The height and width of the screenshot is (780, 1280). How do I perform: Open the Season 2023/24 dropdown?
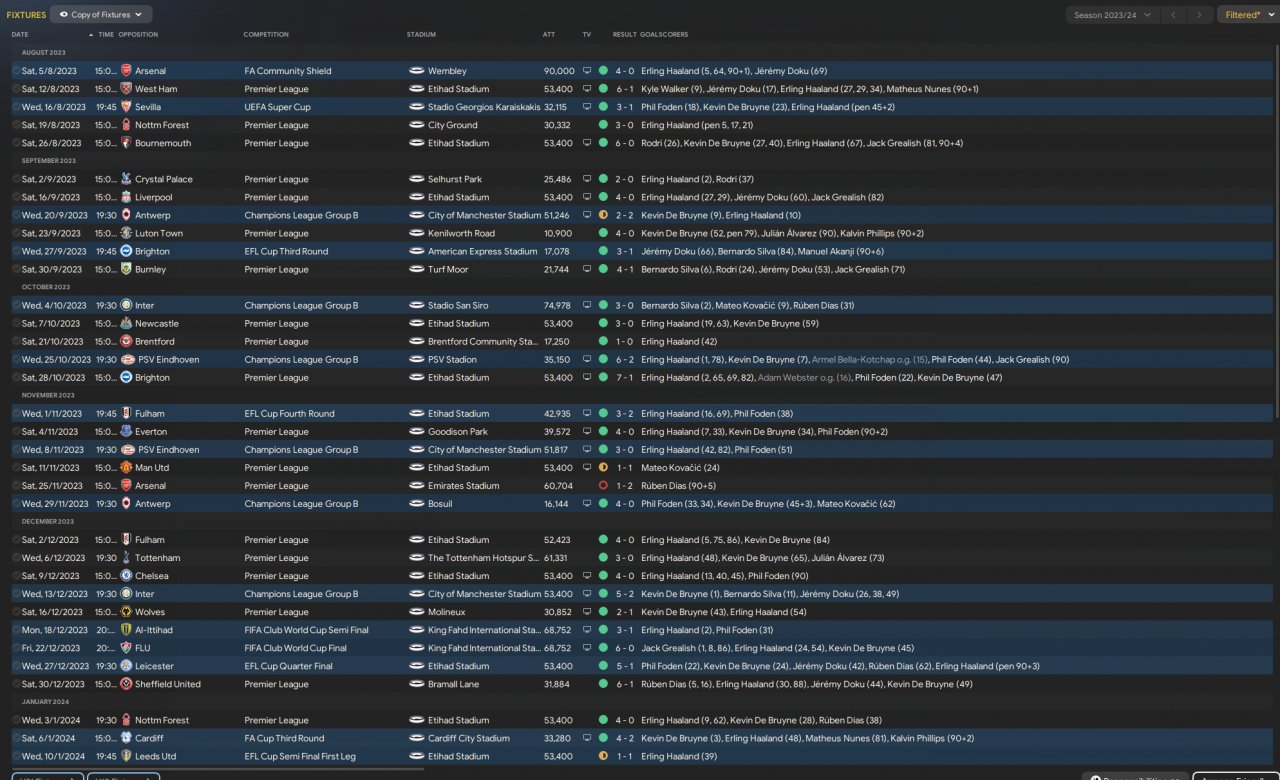click(x=1110, y=15)
